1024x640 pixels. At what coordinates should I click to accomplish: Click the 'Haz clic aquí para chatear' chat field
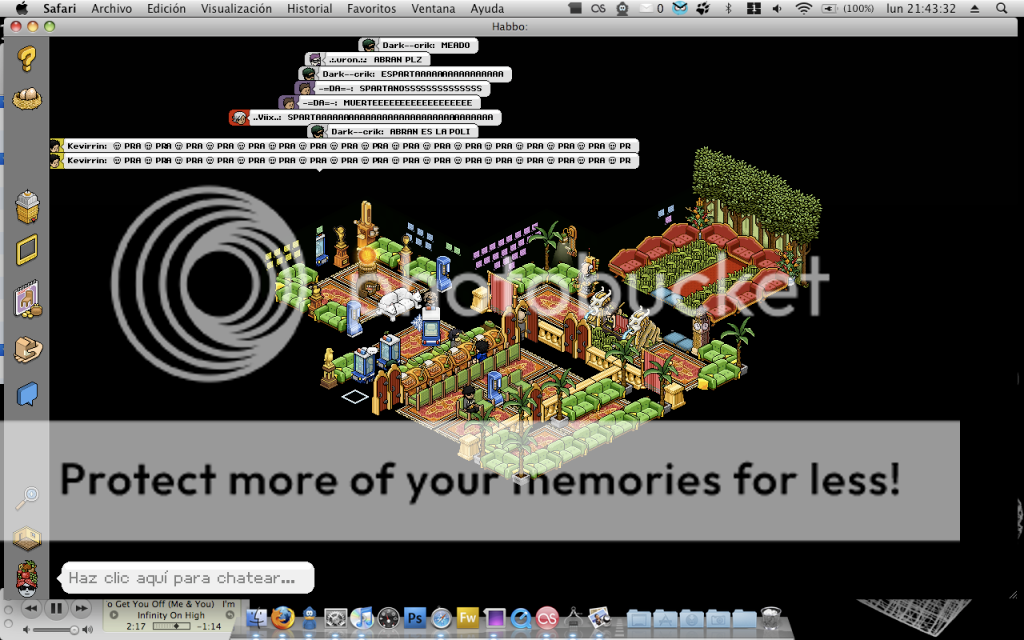pos(186,577)
